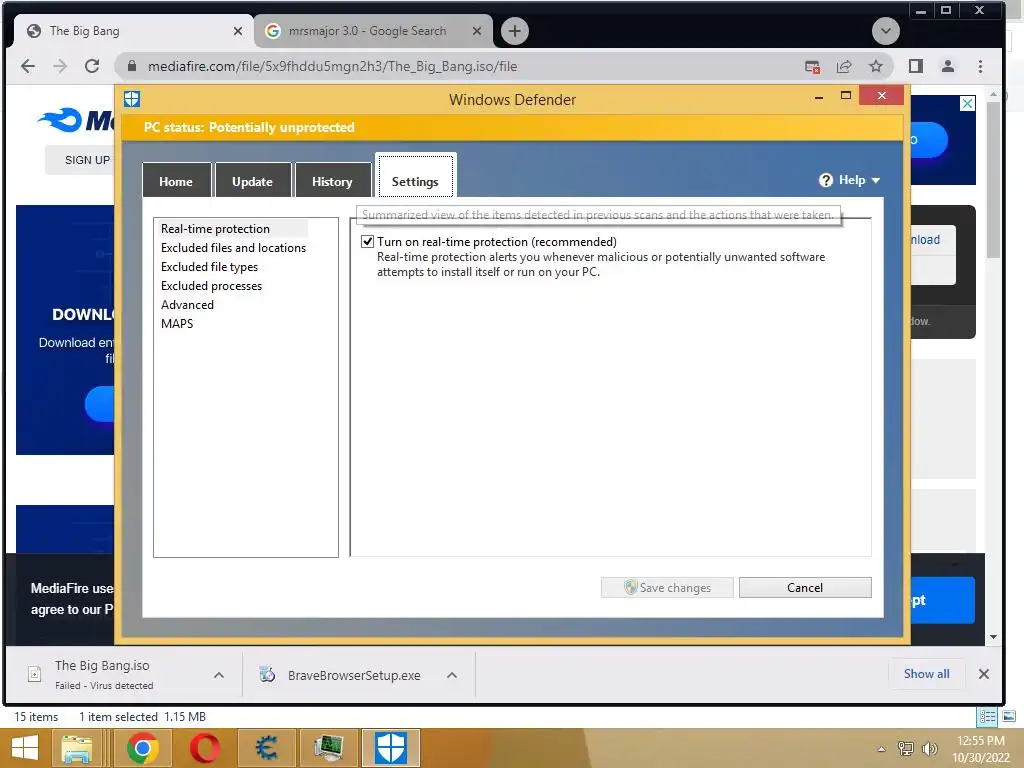1024x768 pixels.
Task: Click Show all downloads
Action: [x=926, y=673]
